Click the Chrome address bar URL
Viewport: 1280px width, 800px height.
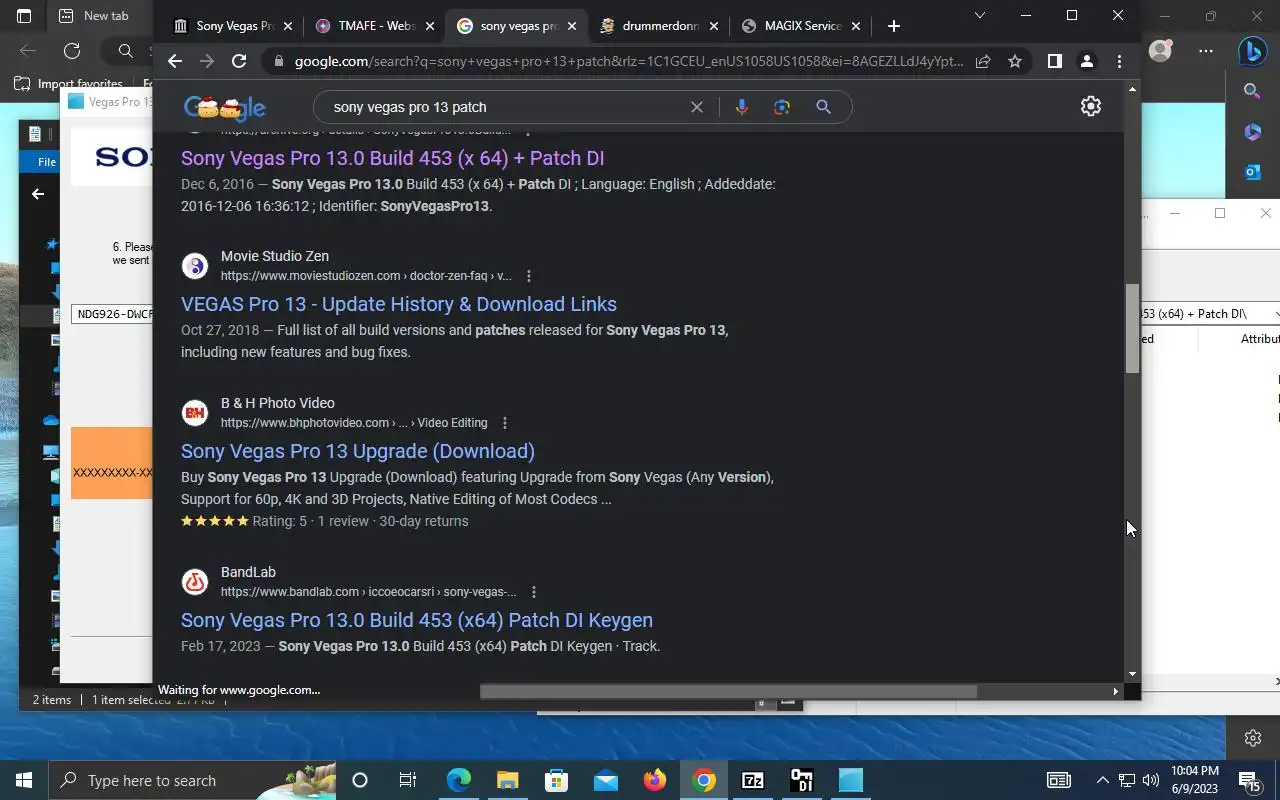click(x=628, y=61)
